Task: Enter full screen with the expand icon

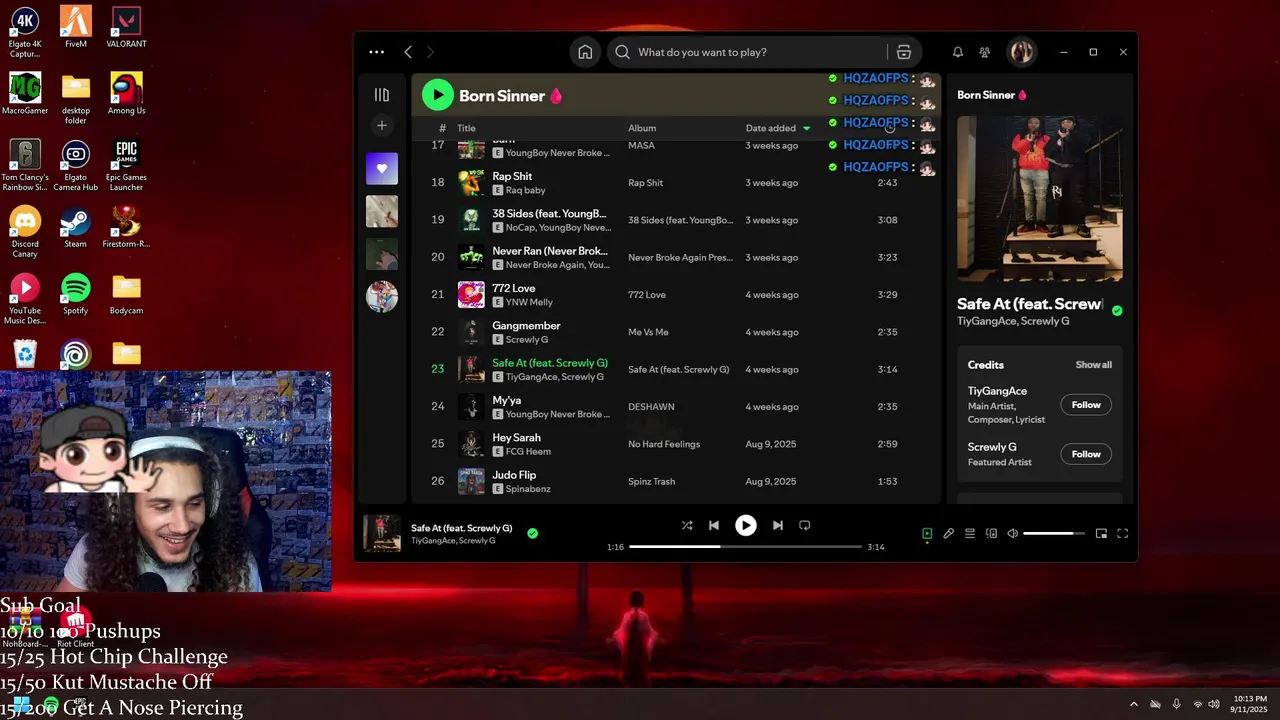Action: (x=1122, y=534)
